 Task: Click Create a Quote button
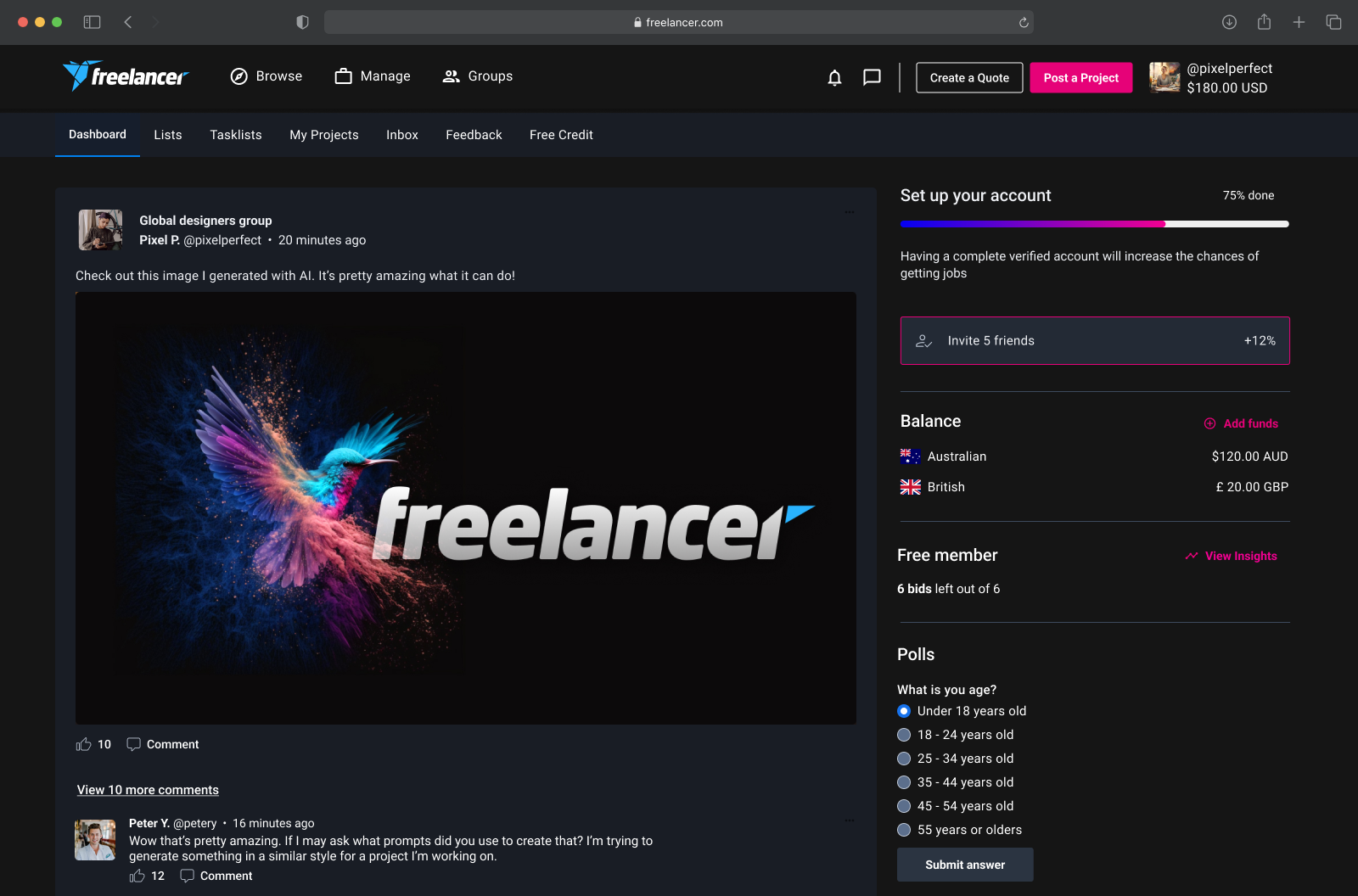point(969,77)
